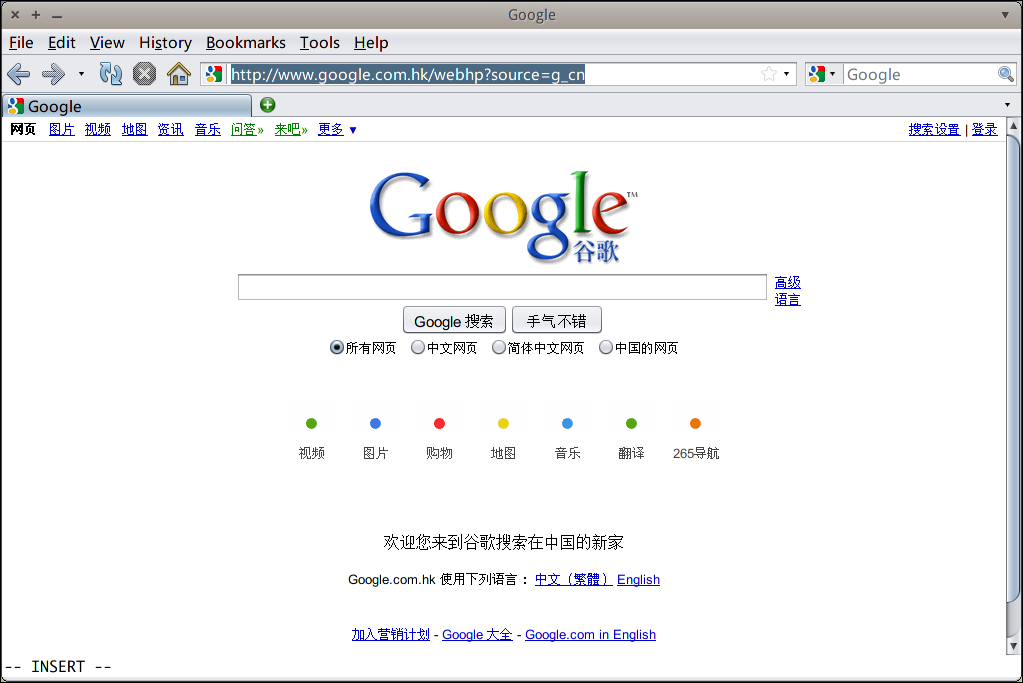1023x683 pixels.
Task: Open the Bookmarks menu
Action: [x=245, y=42]
